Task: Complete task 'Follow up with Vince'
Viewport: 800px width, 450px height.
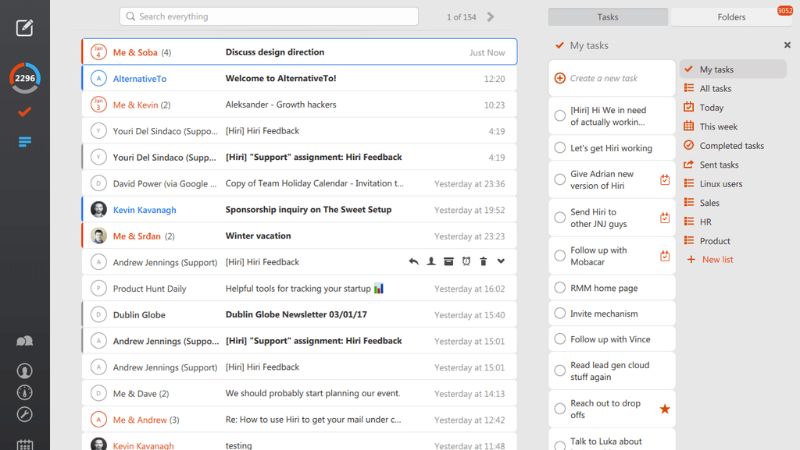Action: (x=560, y=339)
